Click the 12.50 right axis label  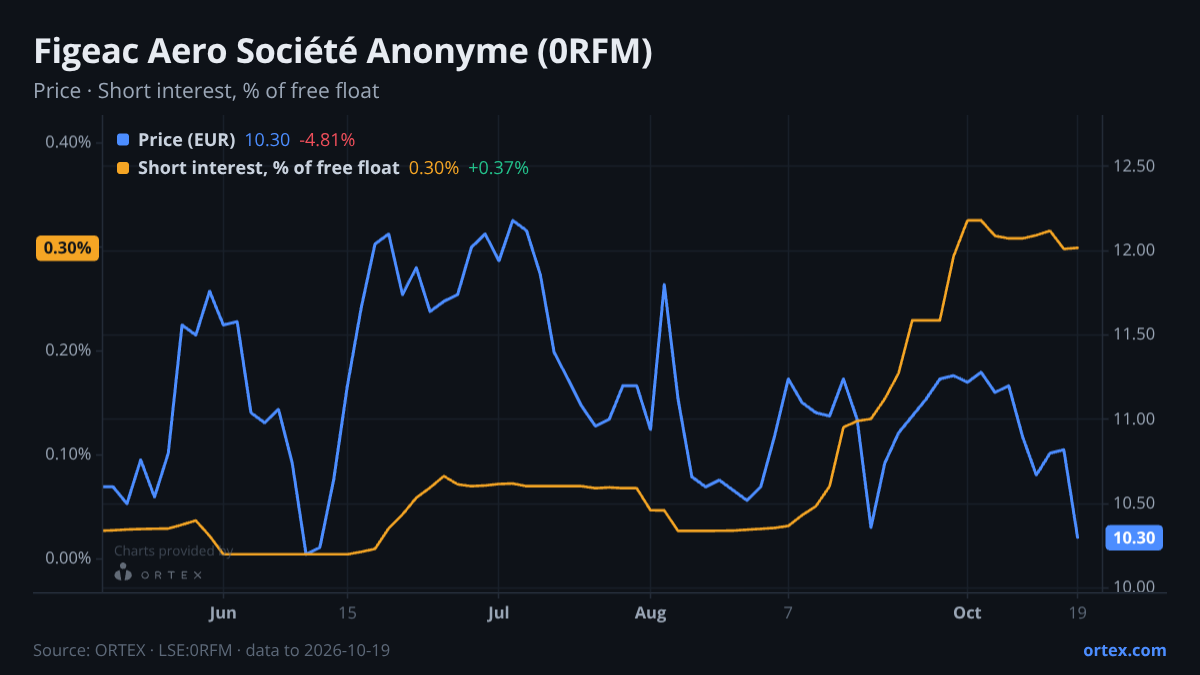pos(1134,166)
